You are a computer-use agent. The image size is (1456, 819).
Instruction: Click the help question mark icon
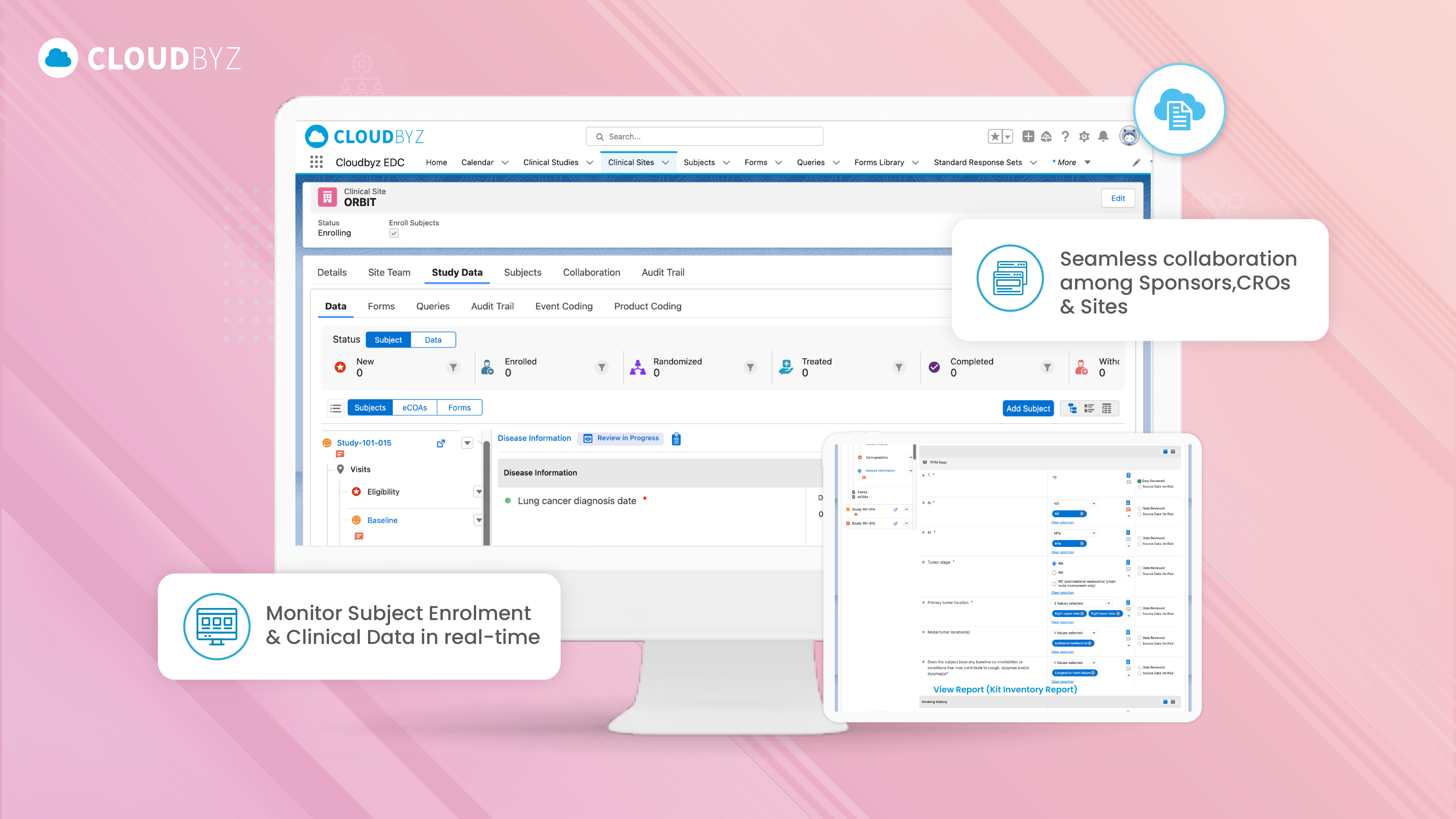pos(1065,137)
